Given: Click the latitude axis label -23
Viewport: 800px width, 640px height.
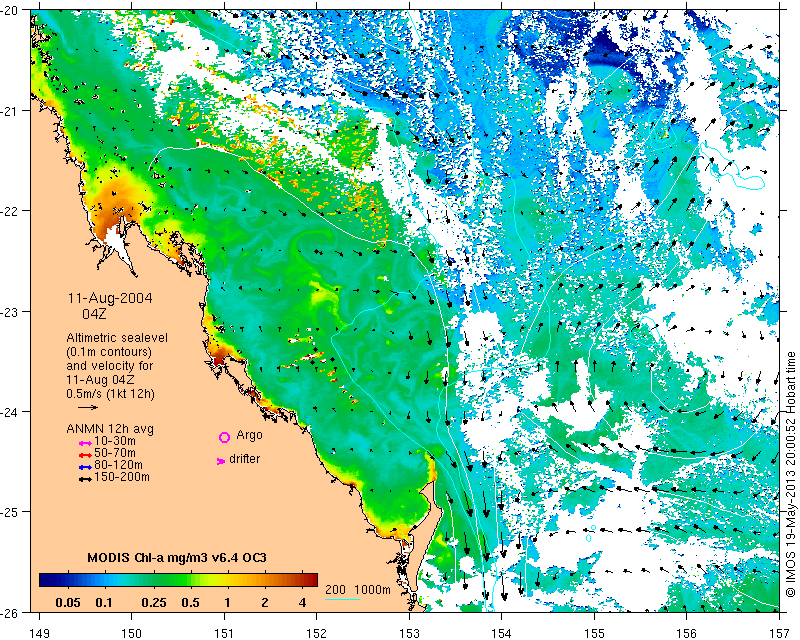Looking at the screenshot, I should click(8, 311).
